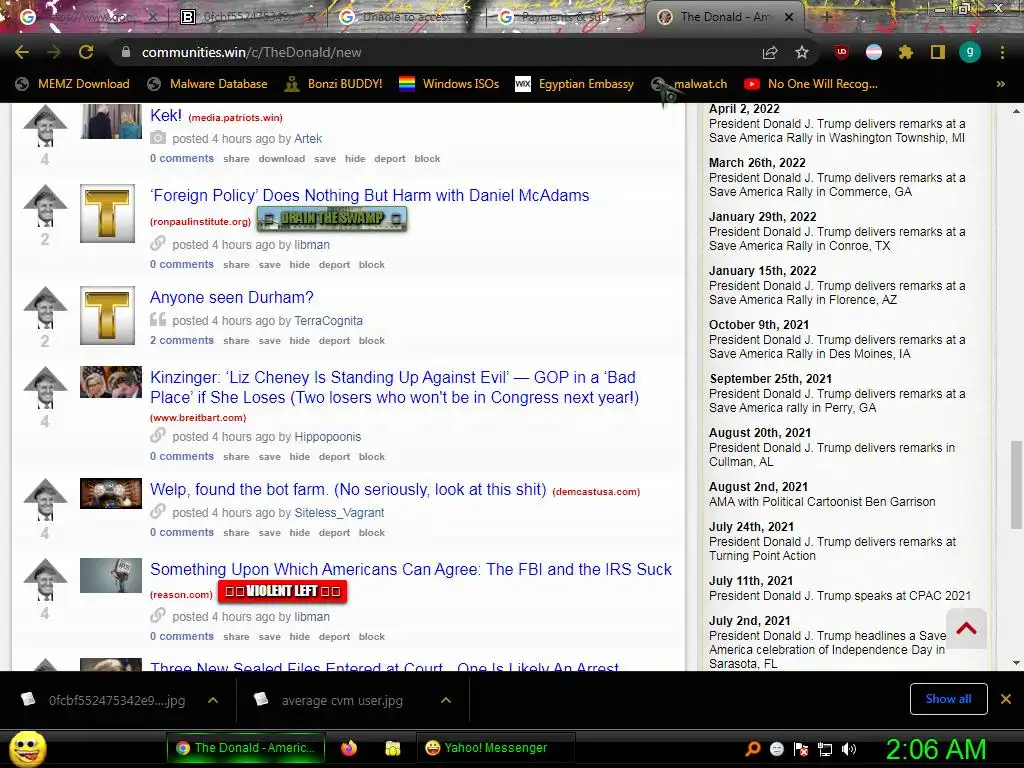Open the Extensions puzzle piece menu
Screen dimensions: 1024x768
[x=906, y=52]
